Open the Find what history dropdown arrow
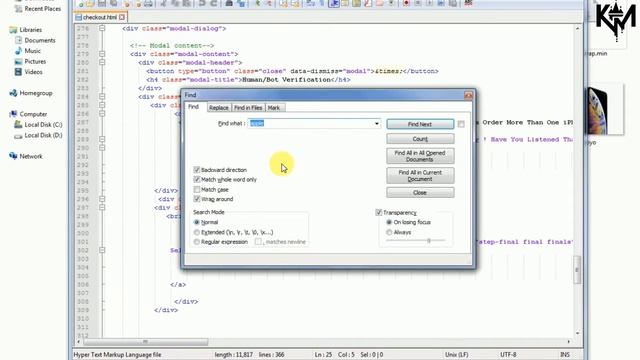640x360 pixels. (377, 124)
